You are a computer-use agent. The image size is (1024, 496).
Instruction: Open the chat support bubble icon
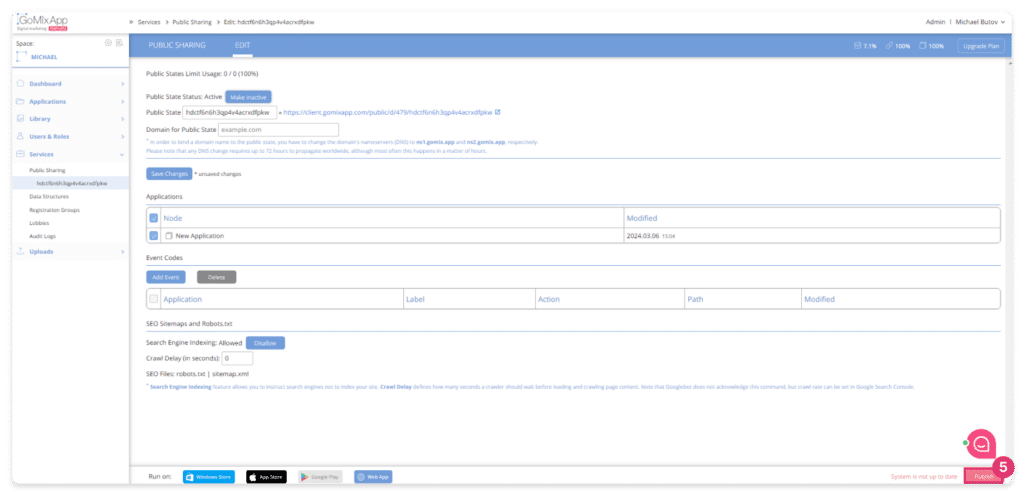pos(981,443)
